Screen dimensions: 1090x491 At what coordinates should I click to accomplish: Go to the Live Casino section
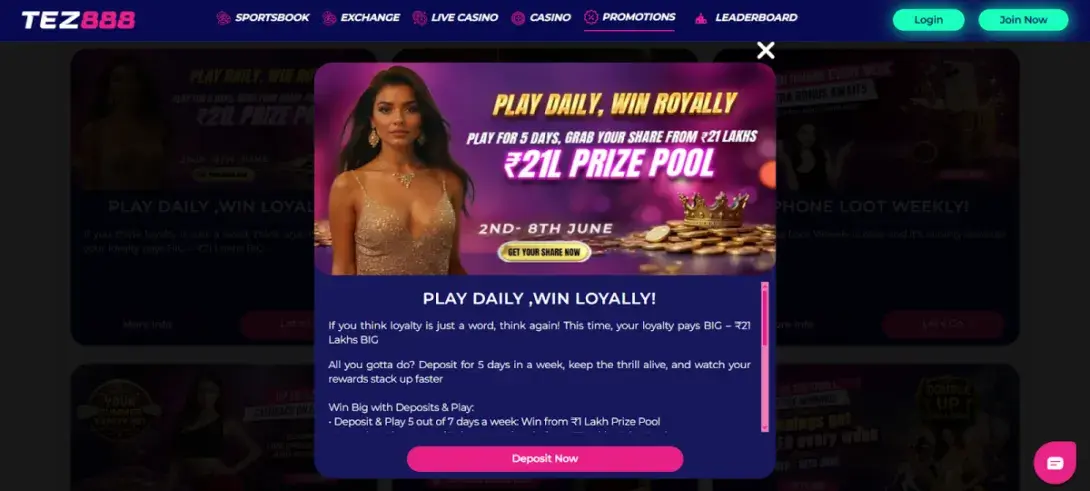point(464,18)
